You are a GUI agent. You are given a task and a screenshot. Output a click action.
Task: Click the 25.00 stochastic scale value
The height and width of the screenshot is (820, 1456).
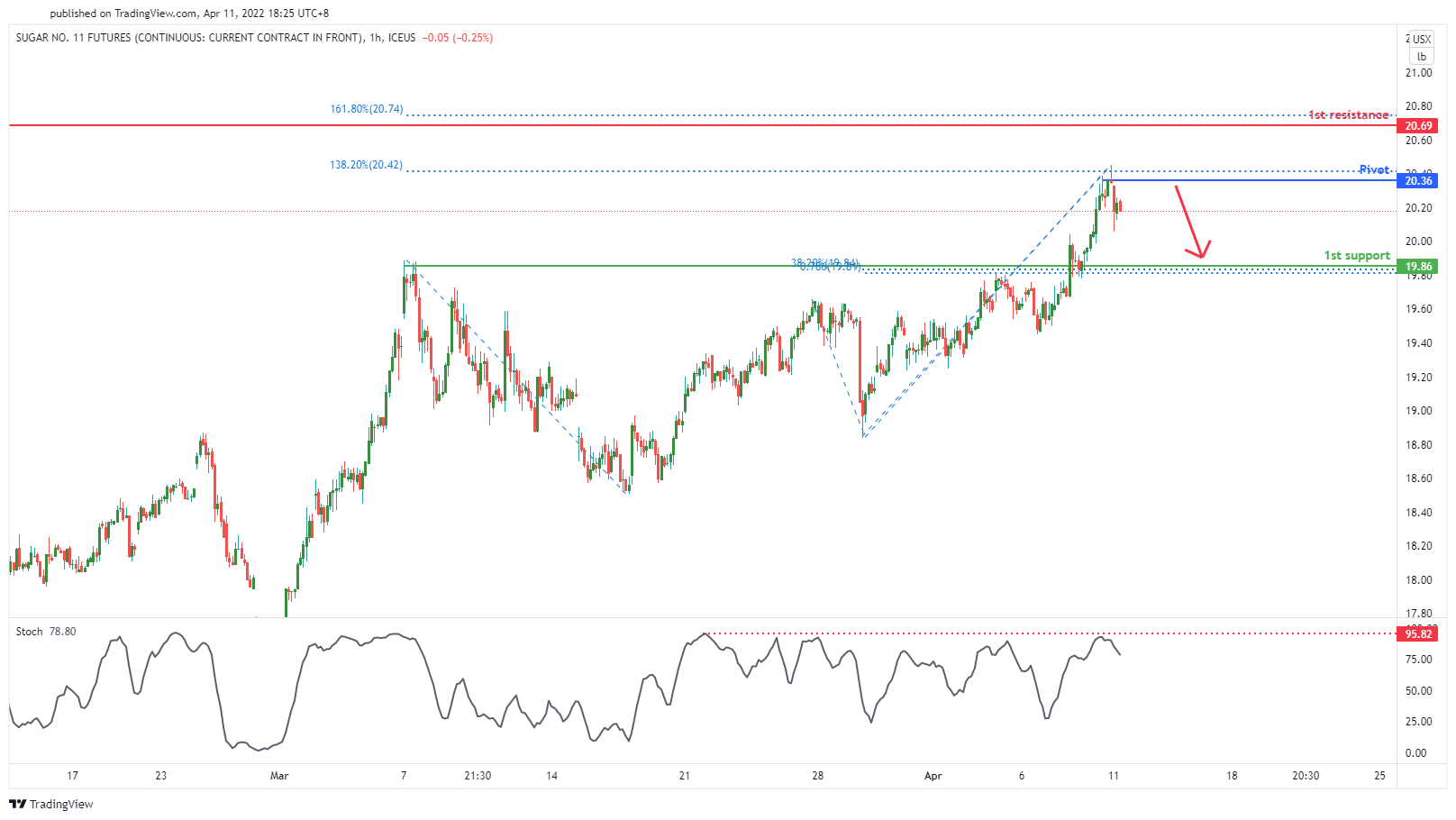1419,722
